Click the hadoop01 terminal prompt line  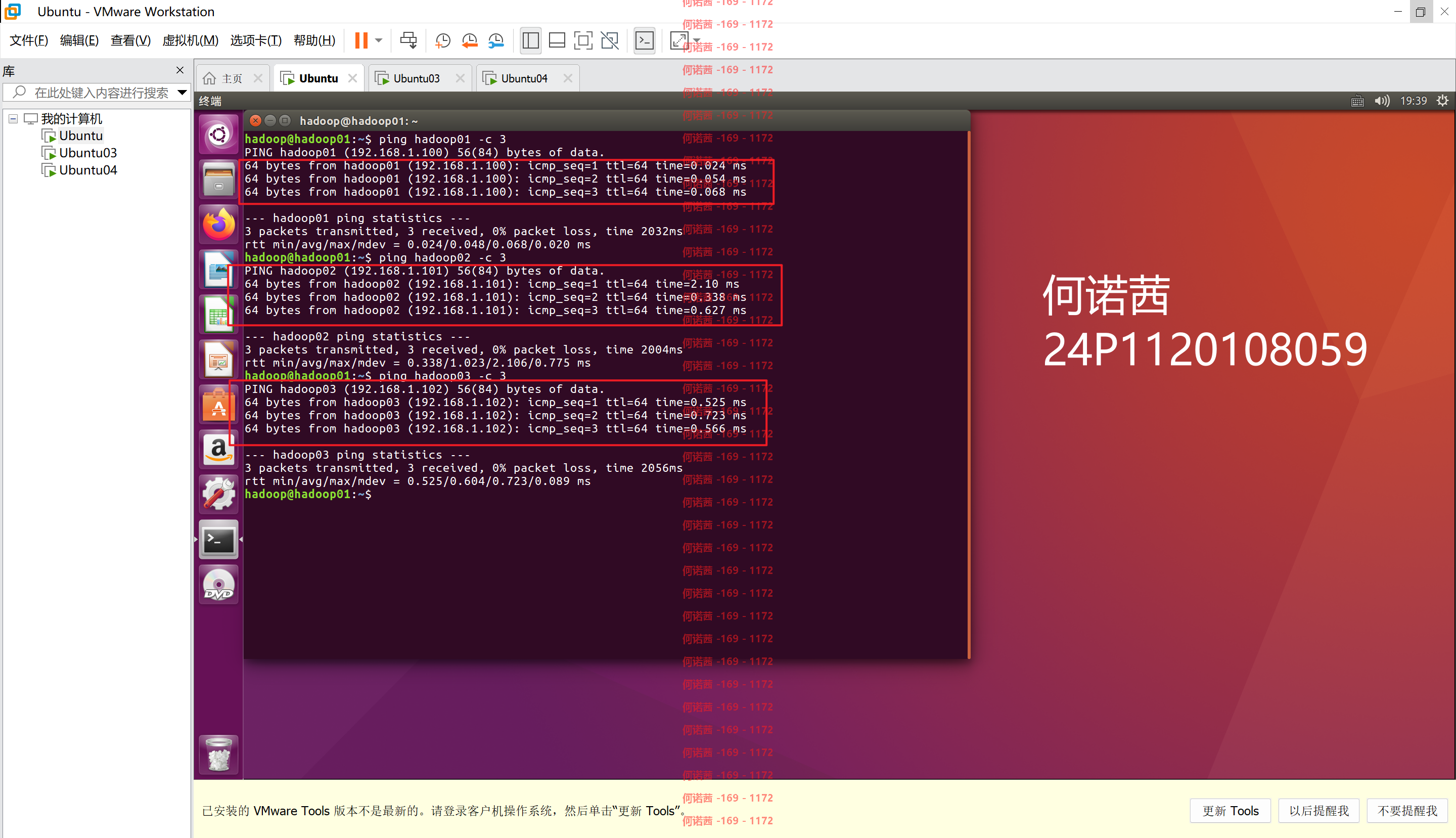[x=308, y=495]
